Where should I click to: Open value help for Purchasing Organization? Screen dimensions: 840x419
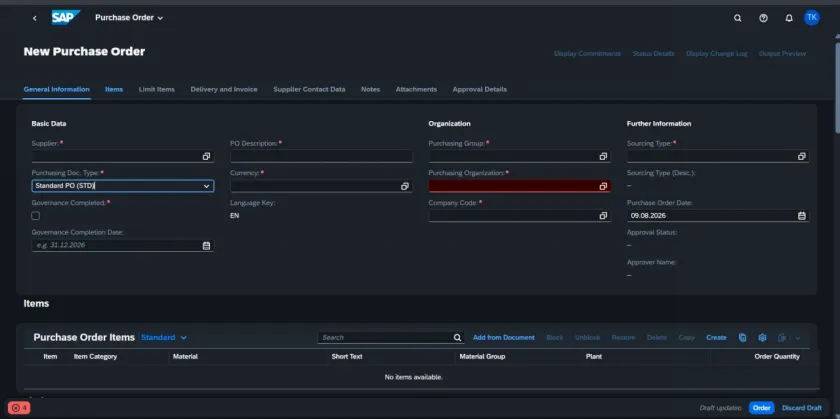point(603,186)
